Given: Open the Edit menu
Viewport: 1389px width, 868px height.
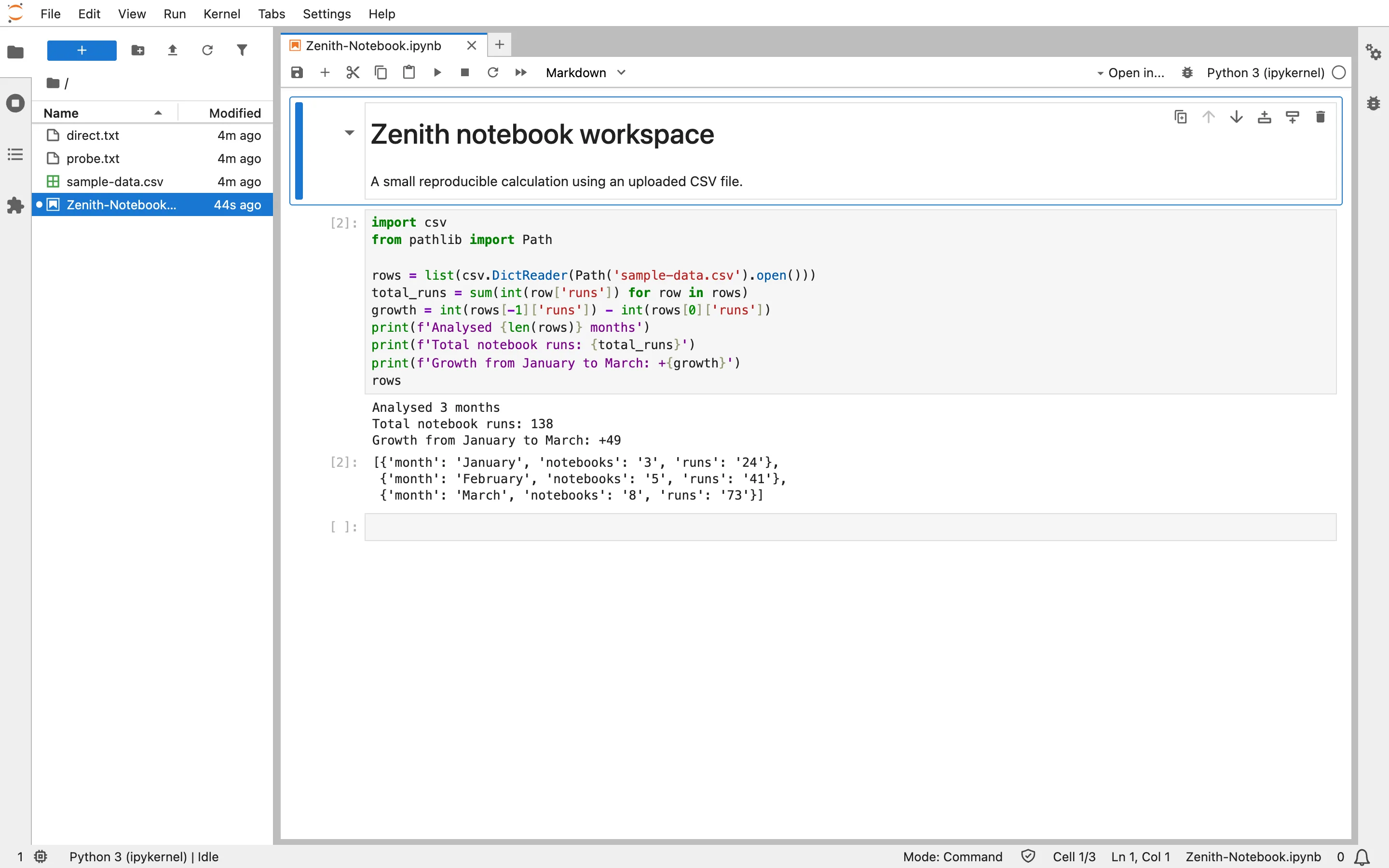Looking at the screenshot, I should tap(89, 14).
